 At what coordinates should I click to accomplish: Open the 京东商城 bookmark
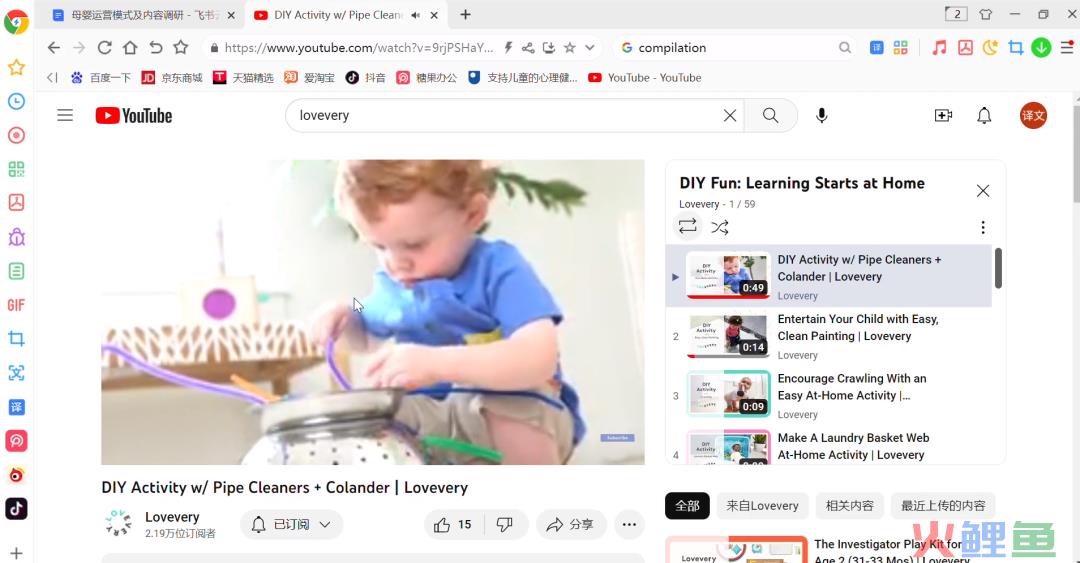click(x=172, y=78)
